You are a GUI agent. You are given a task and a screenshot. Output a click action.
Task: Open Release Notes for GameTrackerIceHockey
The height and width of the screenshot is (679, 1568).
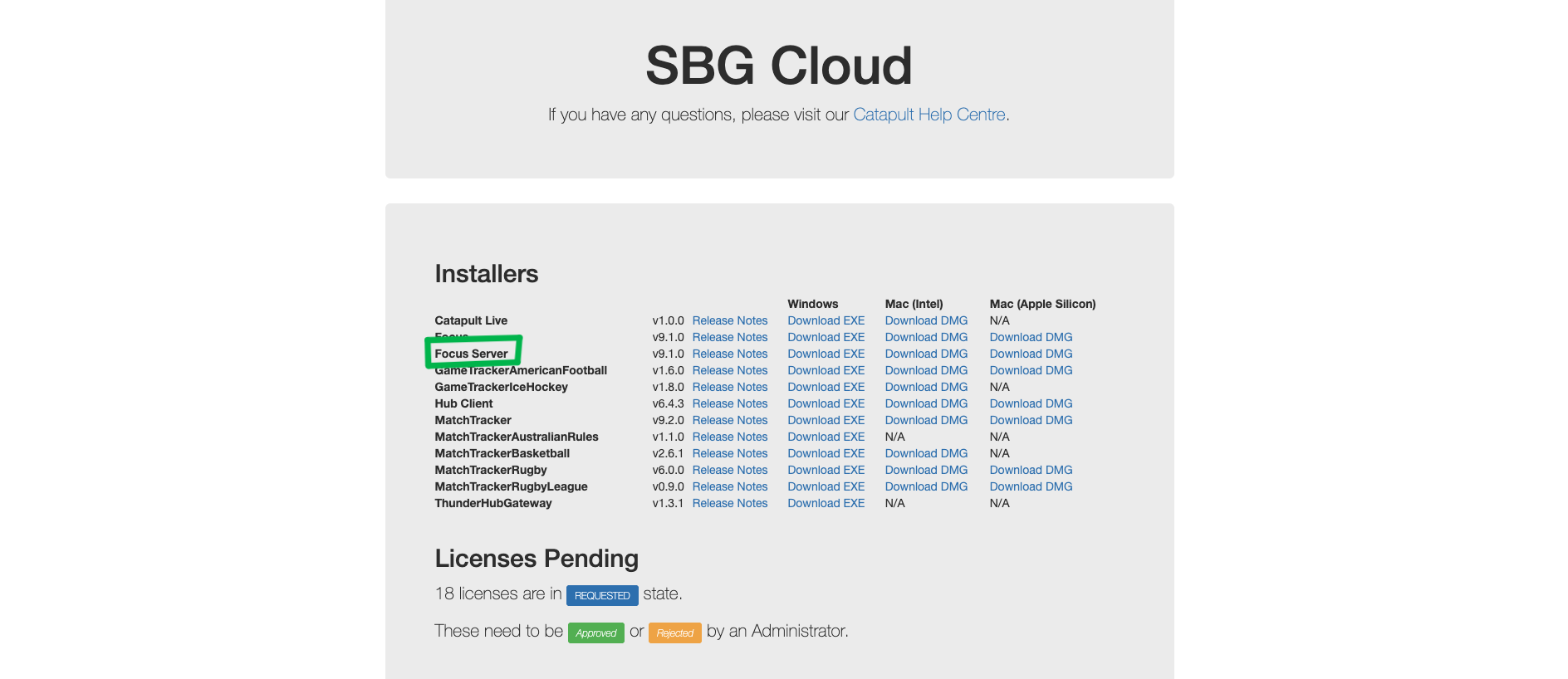730,387
